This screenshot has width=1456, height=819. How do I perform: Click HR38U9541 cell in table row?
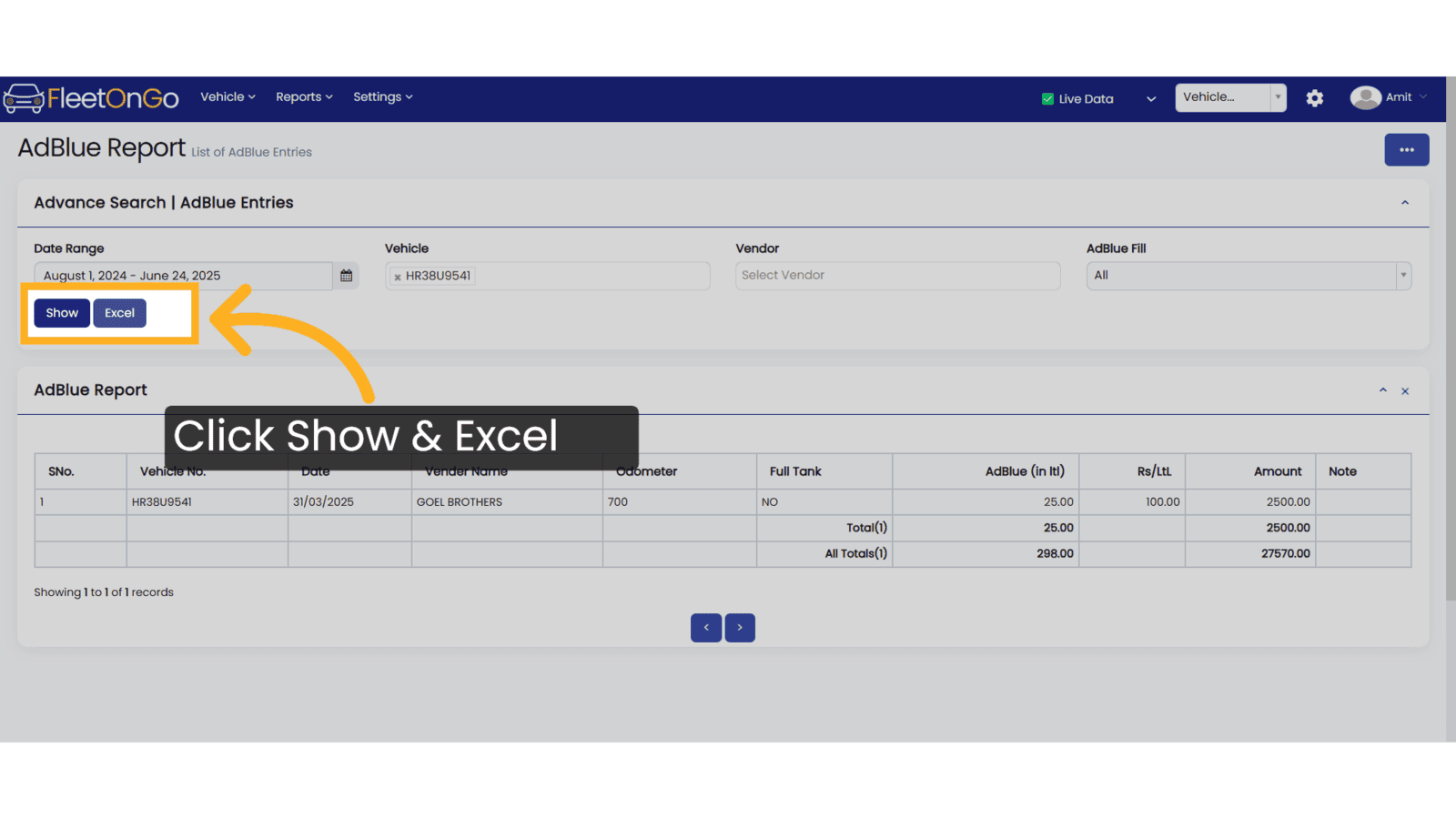[x=207, y=502]
